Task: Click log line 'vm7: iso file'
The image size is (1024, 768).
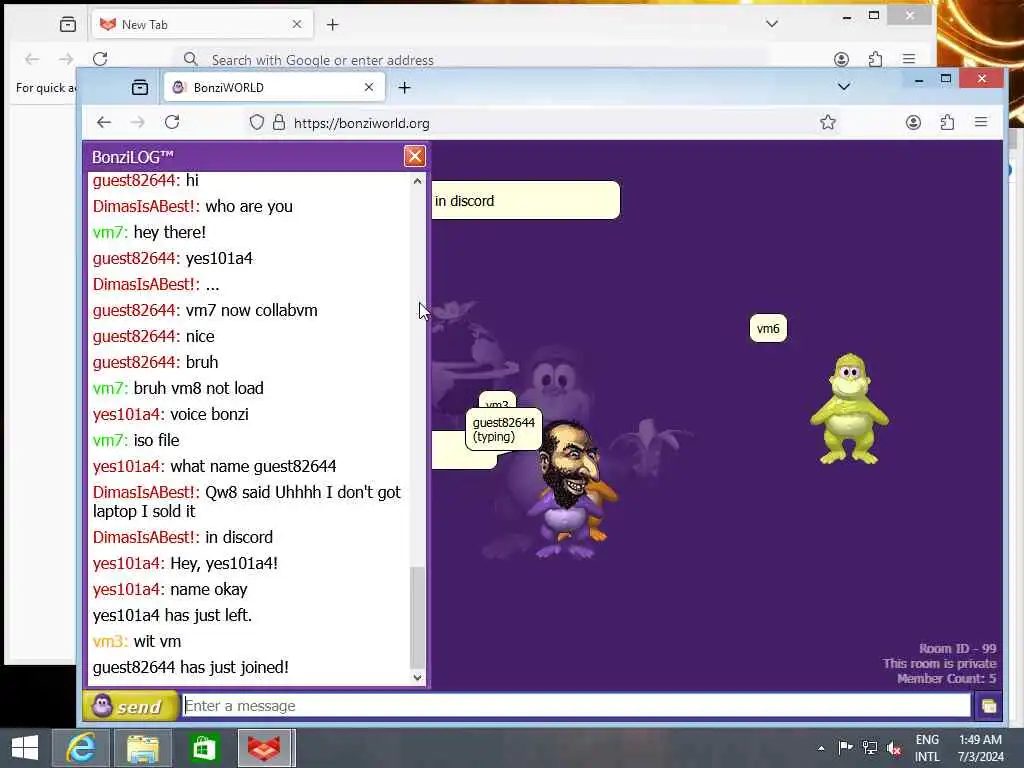Action: click(x=136, y=440)
